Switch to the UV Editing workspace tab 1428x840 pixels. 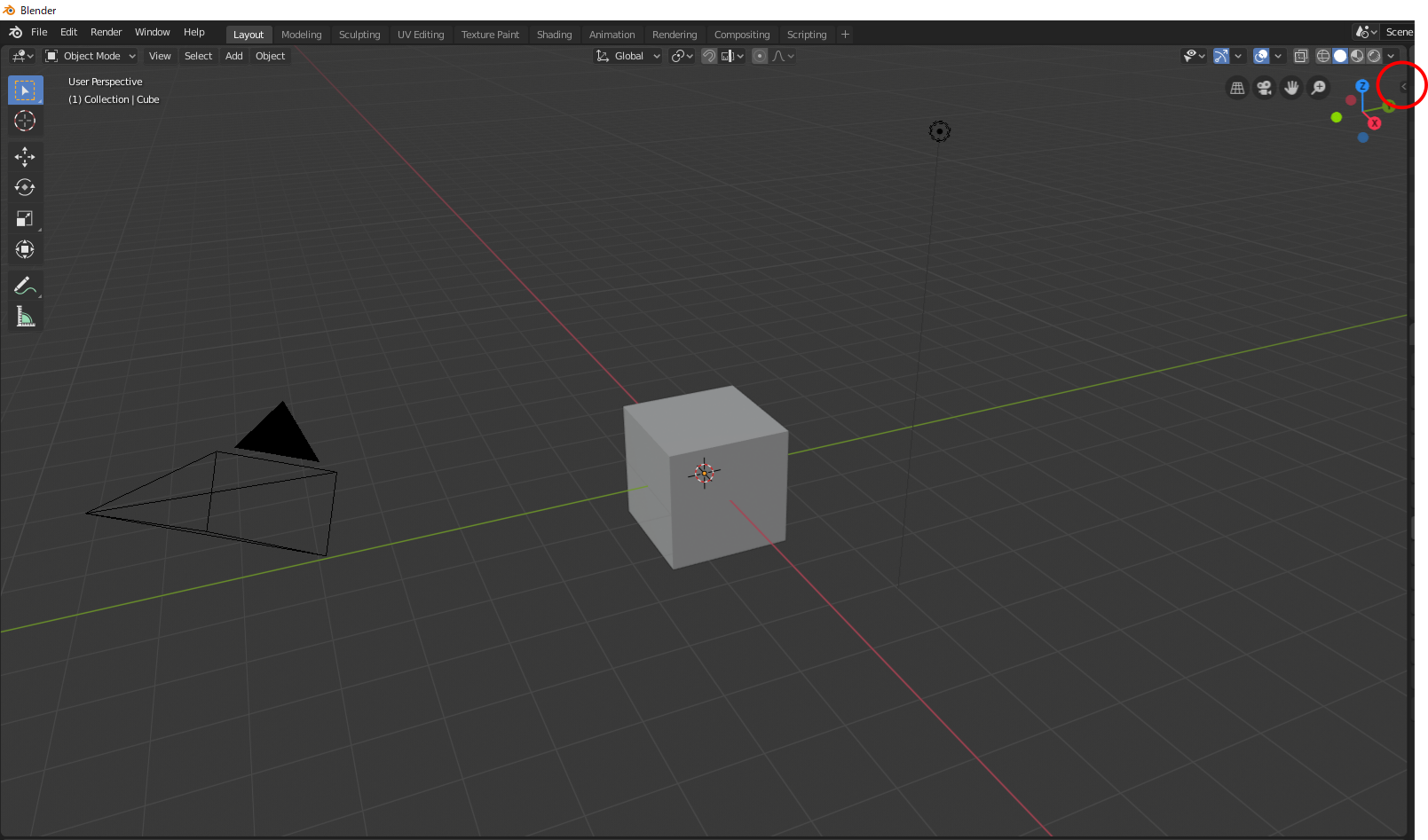click(x=421, y=35)
